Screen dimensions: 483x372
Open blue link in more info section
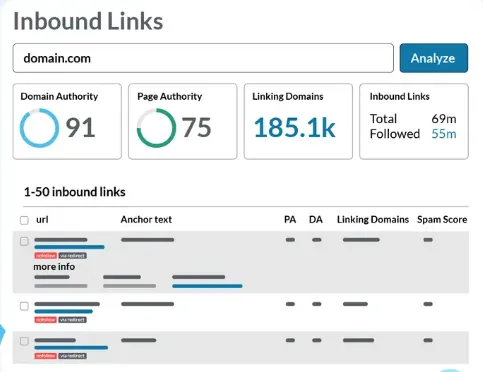207,286
